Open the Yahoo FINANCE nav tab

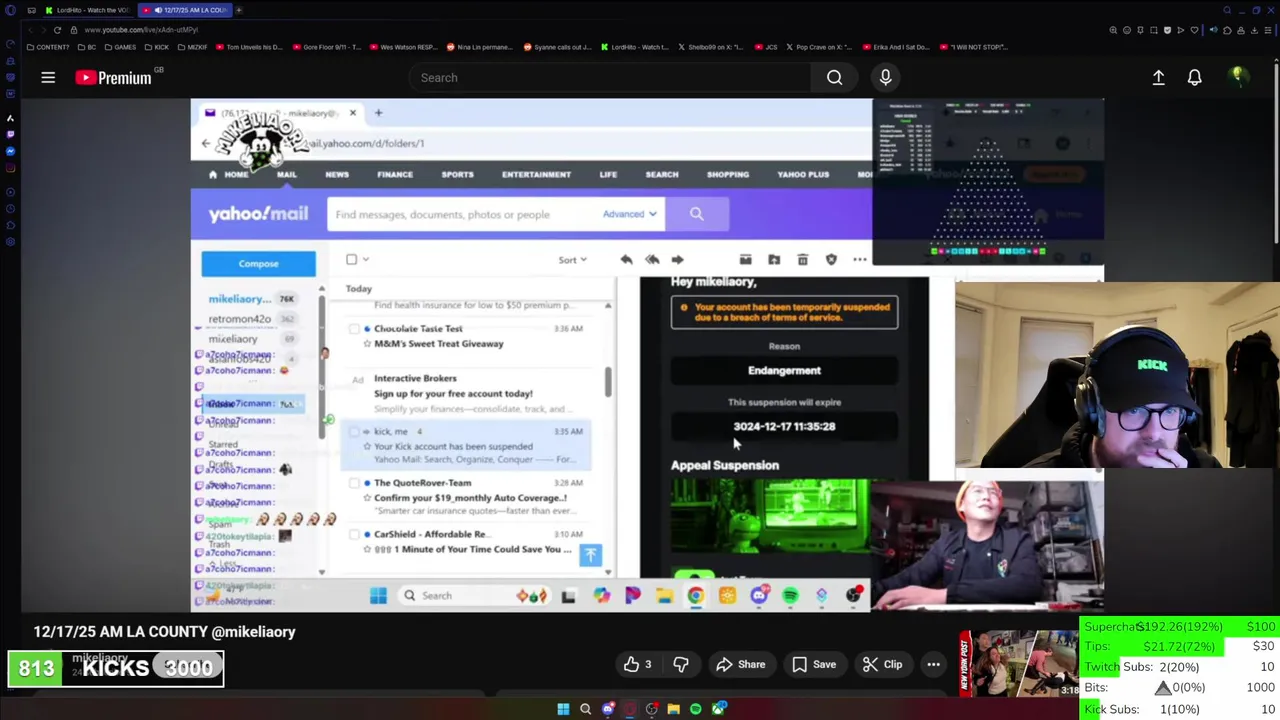(x=395, y=174)
